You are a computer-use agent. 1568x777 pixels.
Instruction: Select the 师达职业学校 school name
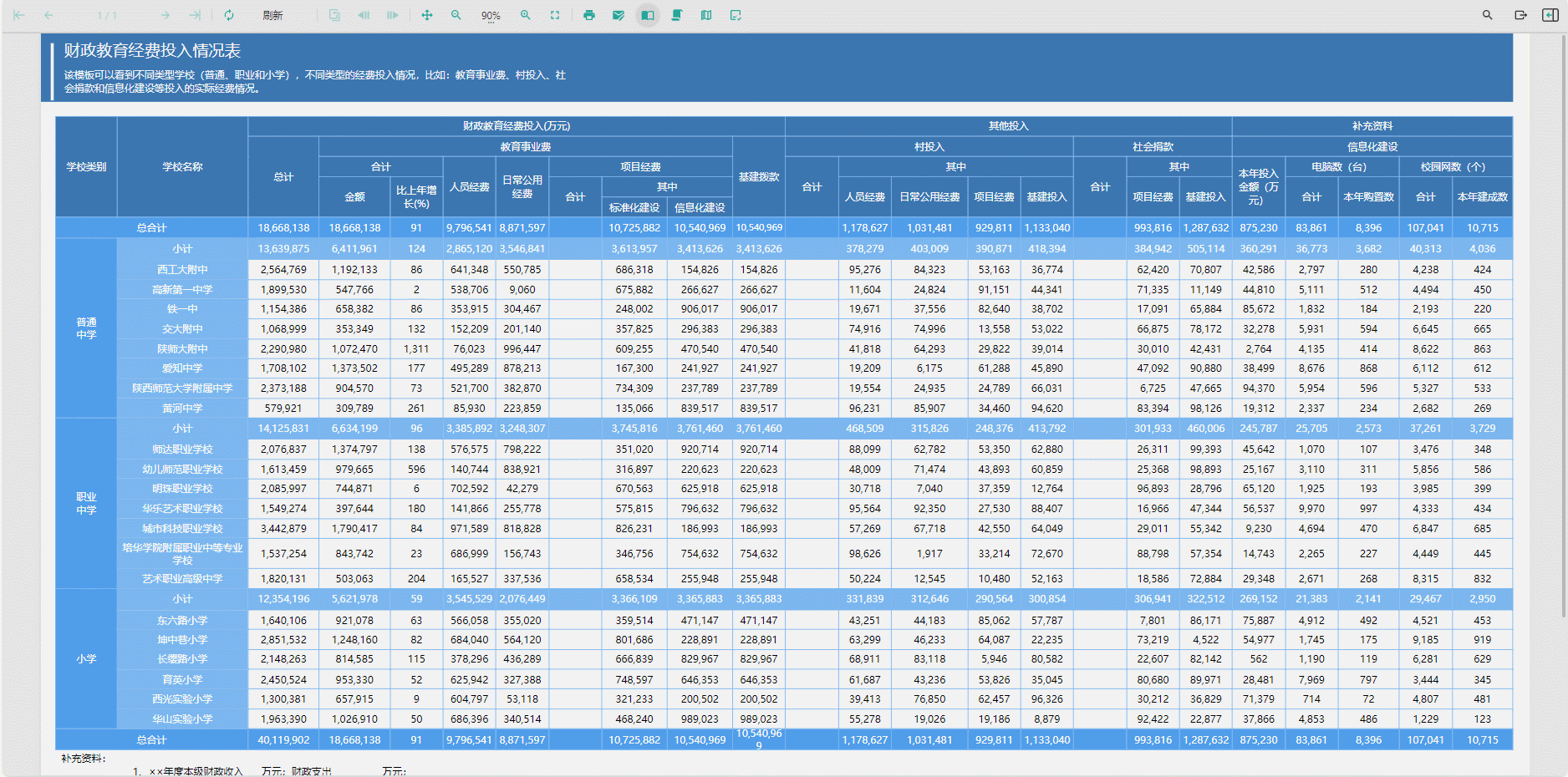coord(182,449)
